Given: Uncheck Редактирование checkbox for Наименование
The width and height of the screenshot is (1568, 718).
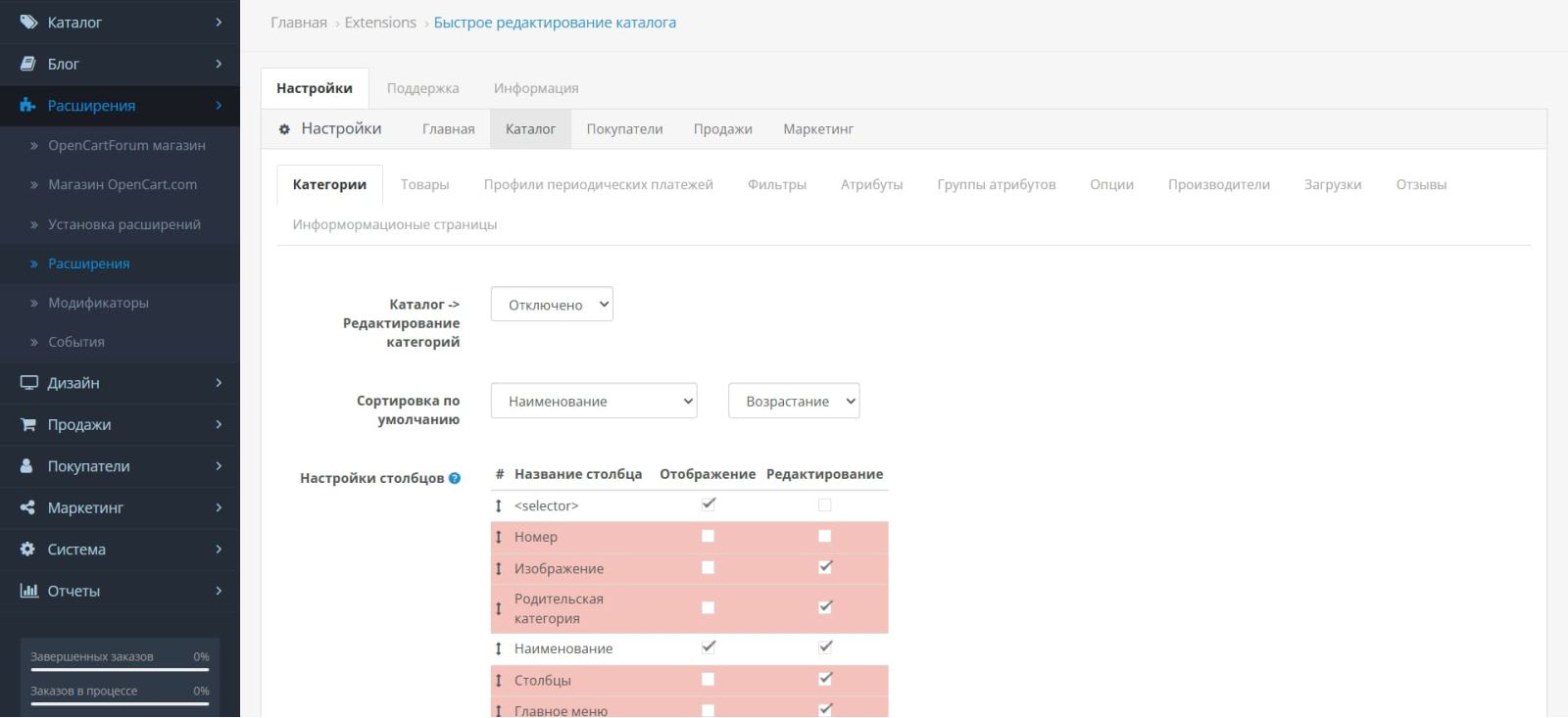Looking at the screenshot, I should (825, 647).
